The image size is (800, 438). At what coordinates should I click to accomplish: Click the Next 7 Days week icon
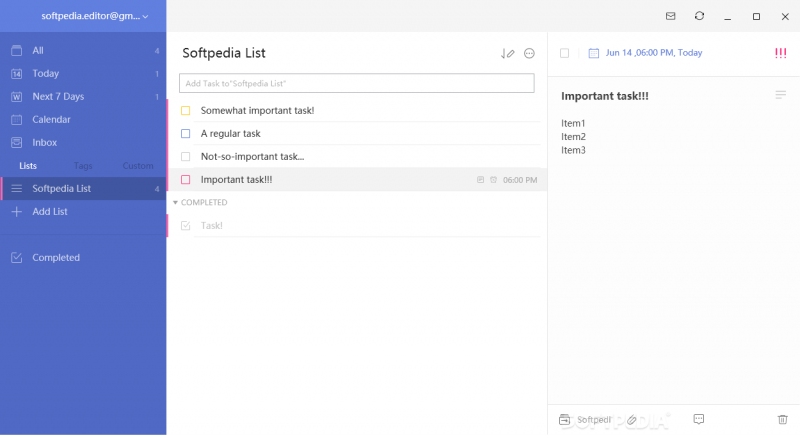(x=16, y=96)
